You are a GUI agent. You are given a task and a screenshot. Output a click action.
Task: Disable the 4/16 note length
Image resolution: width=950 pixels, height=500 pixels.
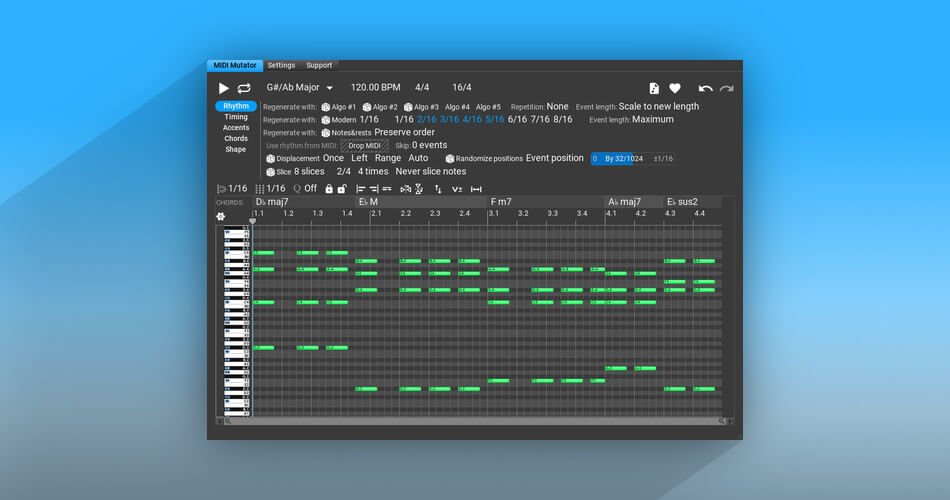pos(472,119)
